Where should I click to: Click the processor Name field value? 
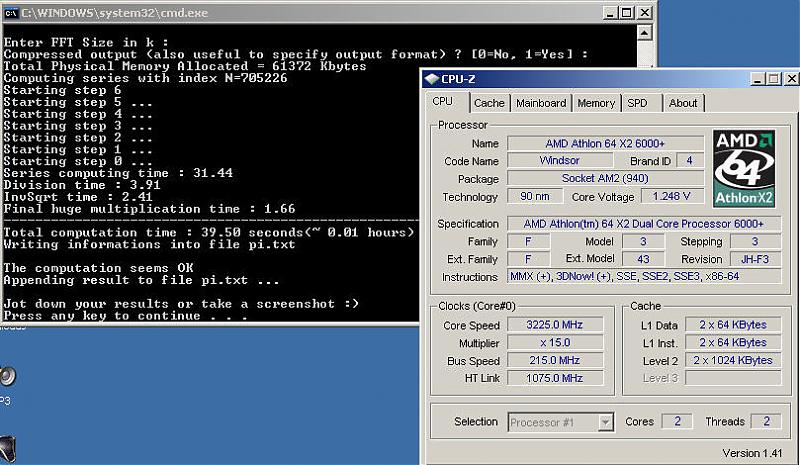coord(605,143)
